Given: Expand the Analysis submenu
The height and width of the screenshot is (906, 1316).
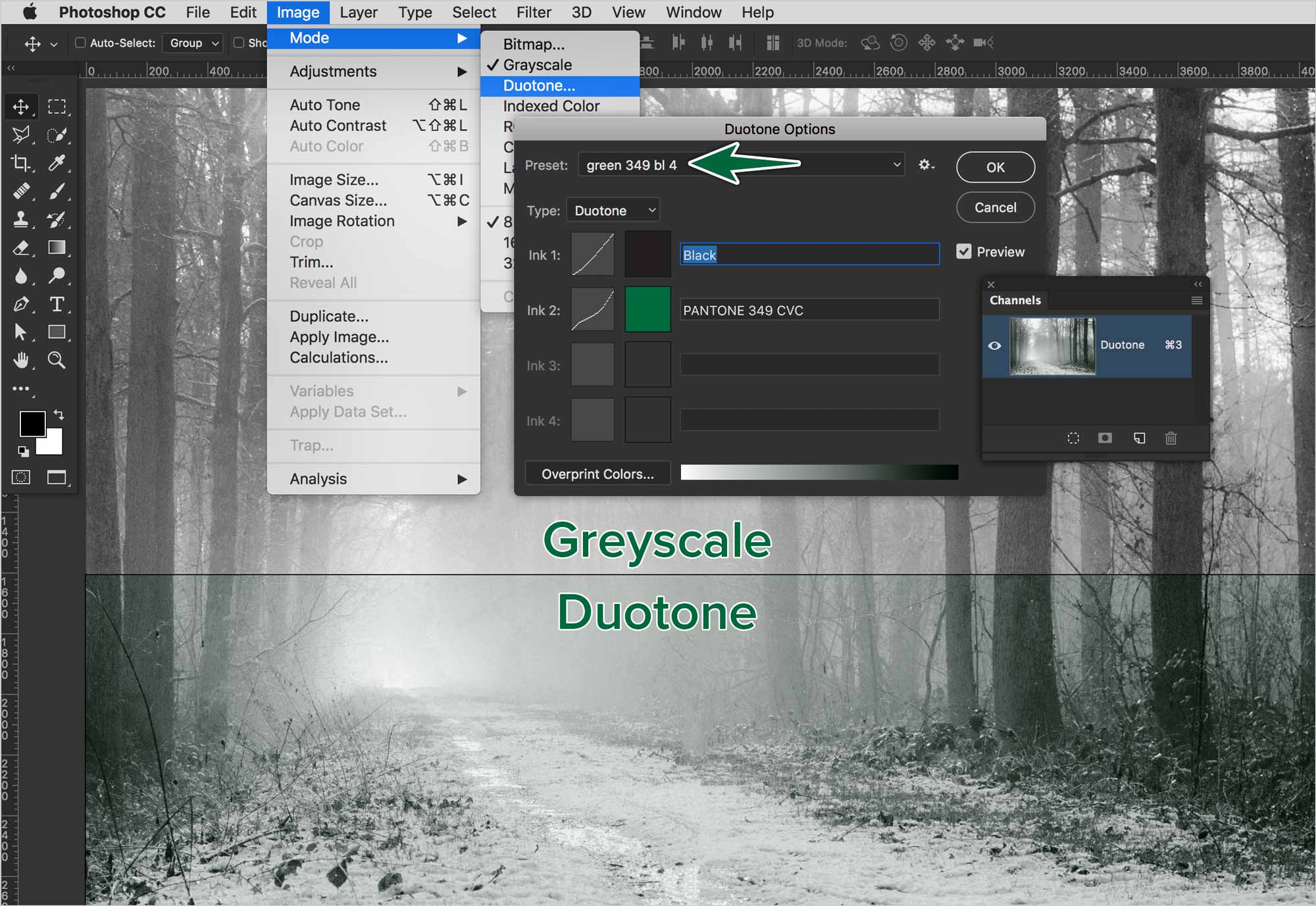Looking at the screenshot, I should coord(374,479).
